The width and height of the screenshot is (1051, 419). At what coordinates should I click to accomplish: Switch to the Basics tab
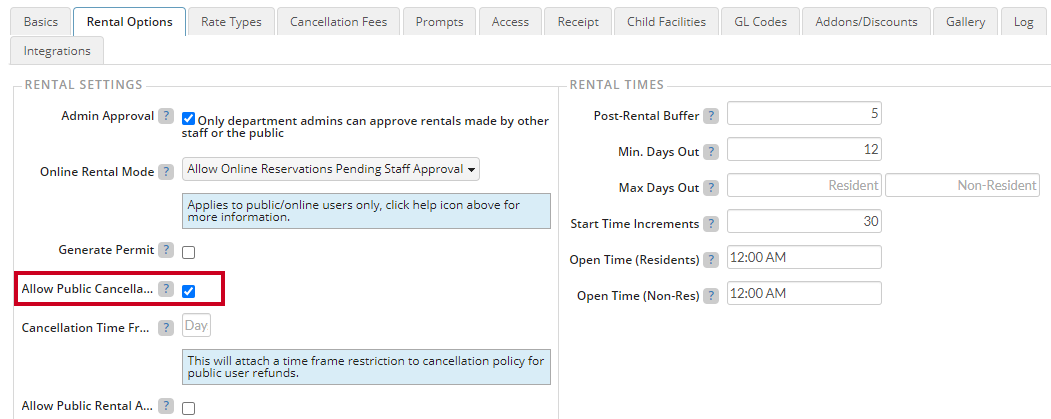(41, 21)
